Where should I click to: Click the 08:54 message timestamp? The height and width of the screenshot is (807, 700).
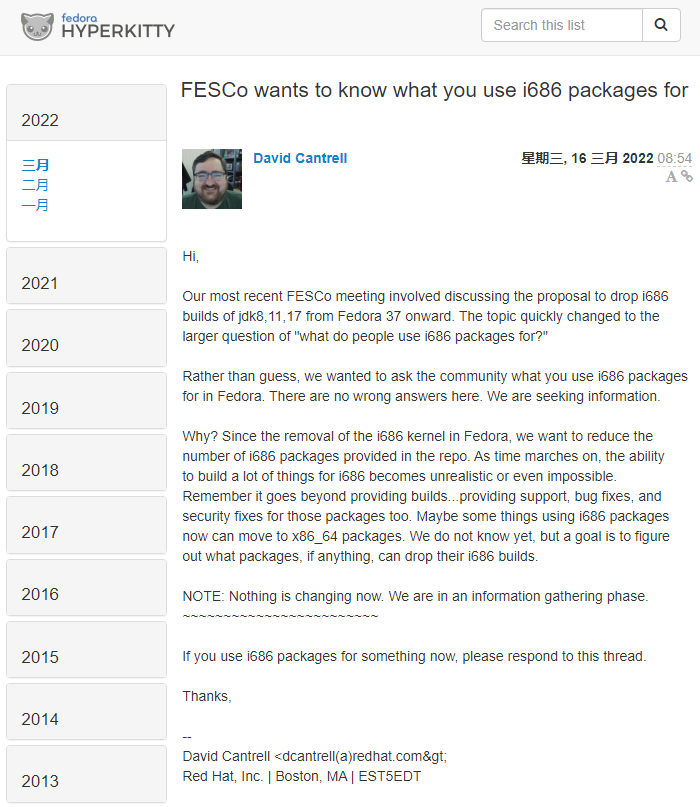tap(674, 158)
